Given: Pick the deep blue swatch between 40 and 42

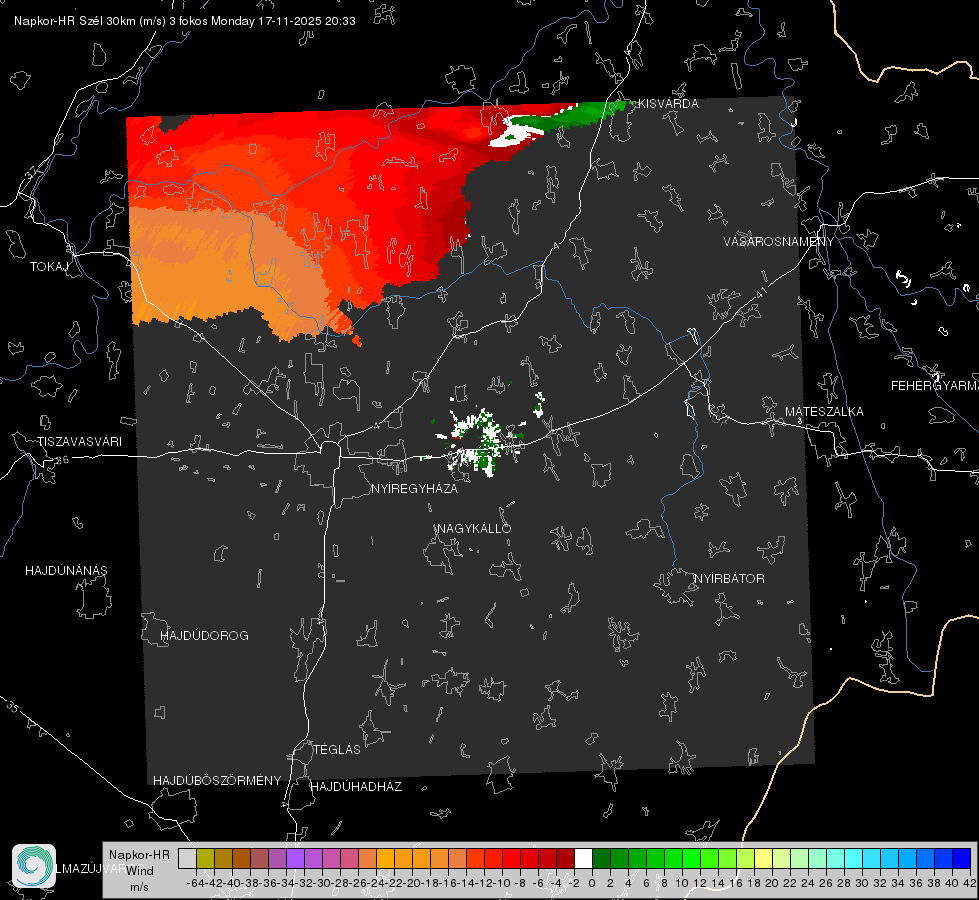Looking at the screenshot, I should click(962, 859).
